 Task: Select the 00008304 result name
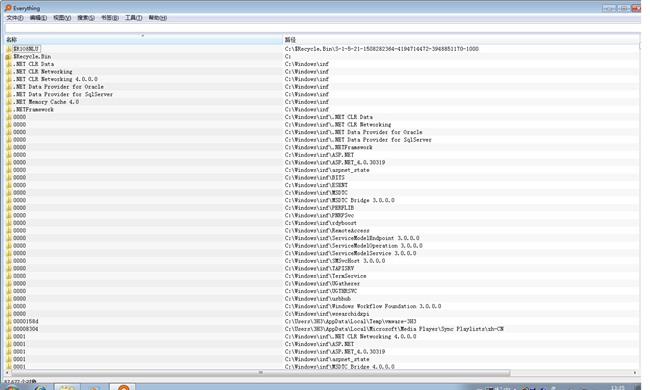pyautogui.click(x=26, y=329)
